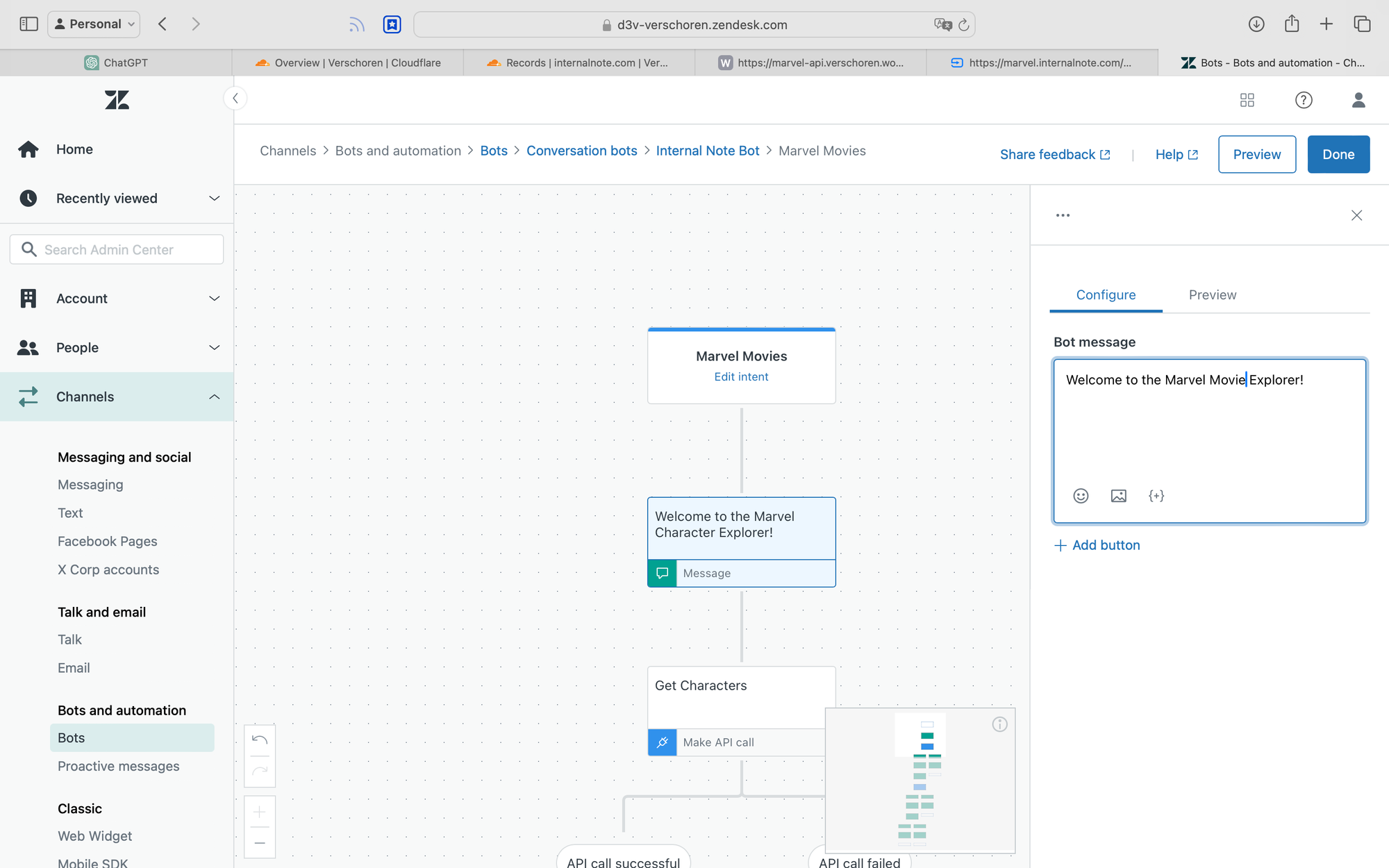Click the Edit intent link
Viewport: 1389px width, 868px height.
tap(741, 376)
